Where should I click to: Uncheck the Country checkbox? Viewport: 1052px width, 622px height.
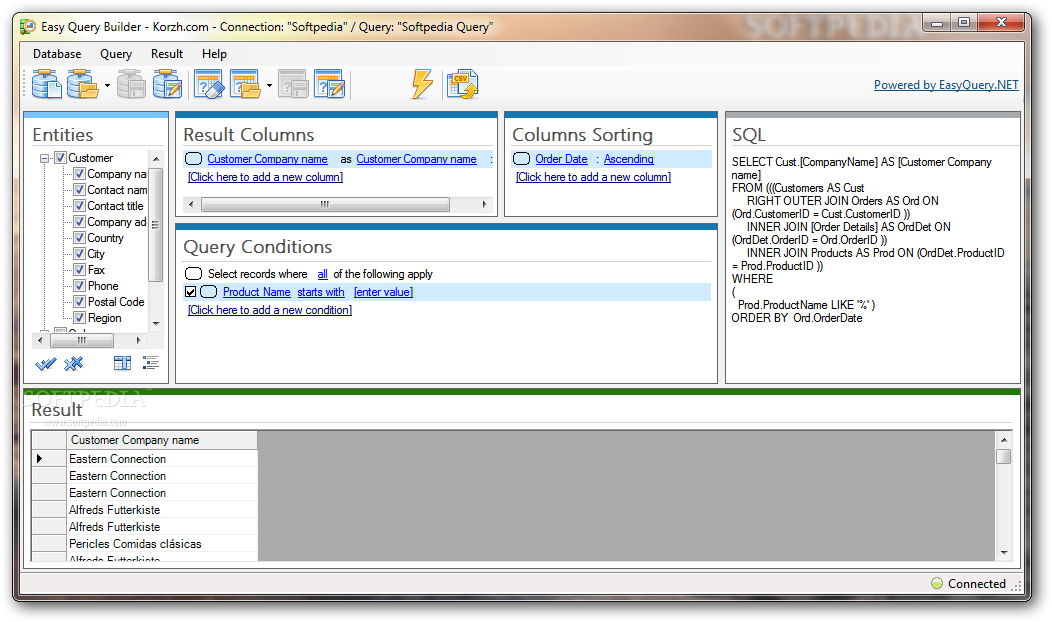pos(79,238)
